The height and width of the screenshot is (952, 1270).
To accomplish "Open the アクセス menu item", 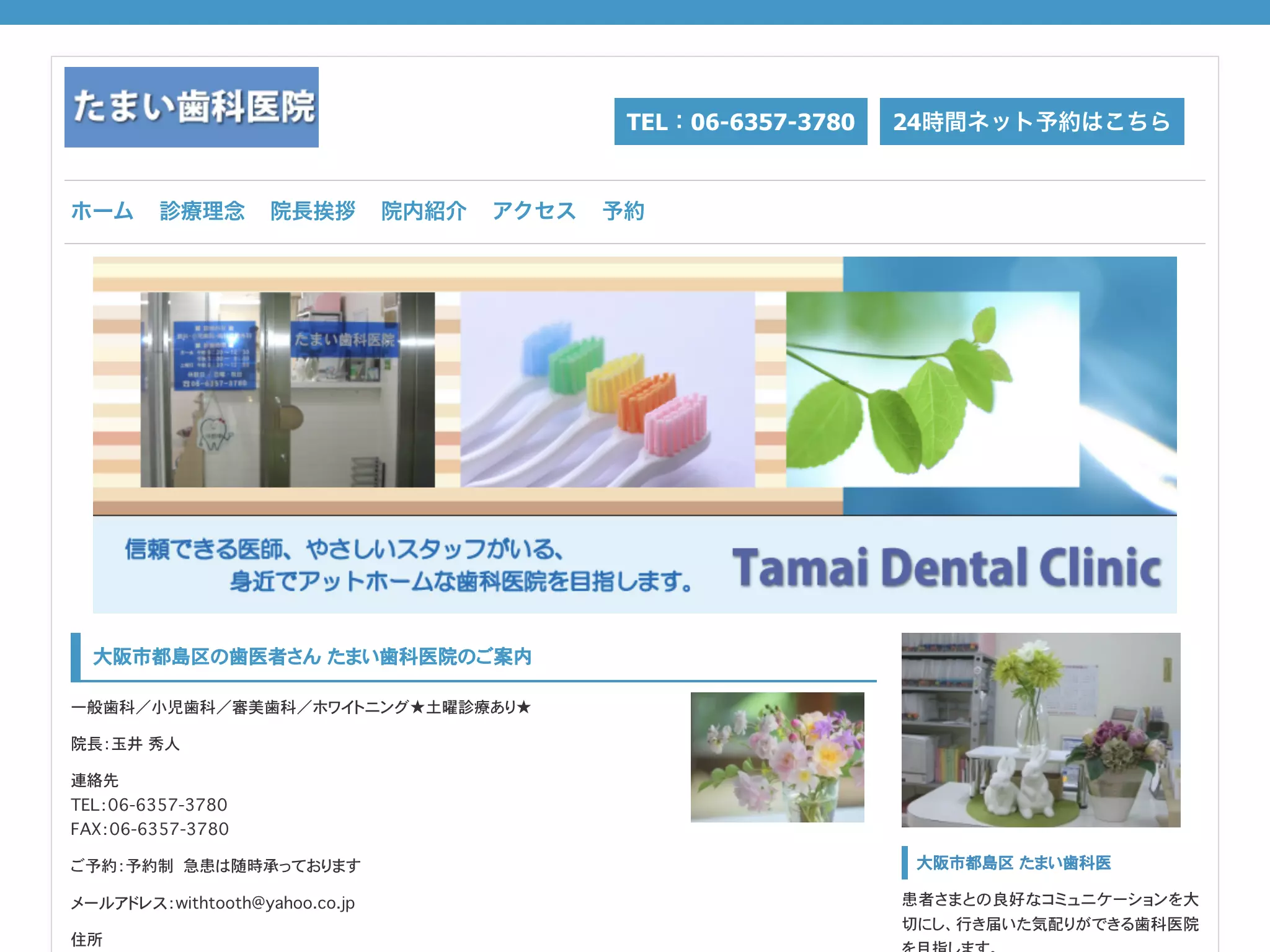I will [x=535, y=211].
